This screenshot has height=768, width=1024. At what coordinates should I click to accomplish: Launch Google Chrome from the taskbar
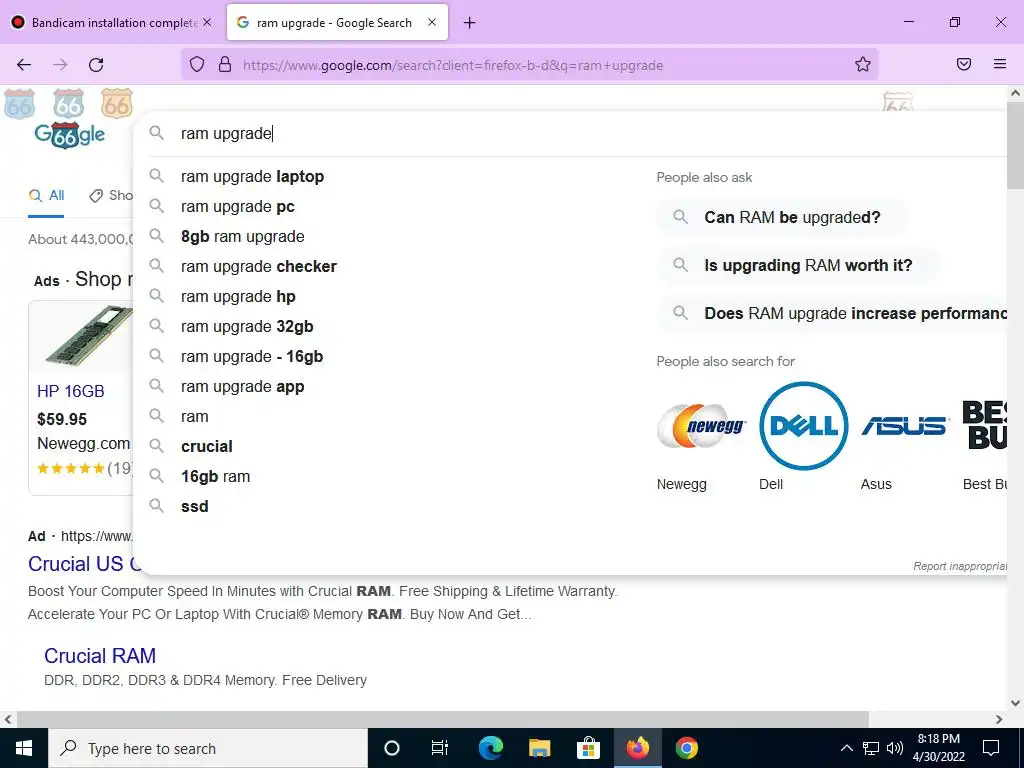686,748
